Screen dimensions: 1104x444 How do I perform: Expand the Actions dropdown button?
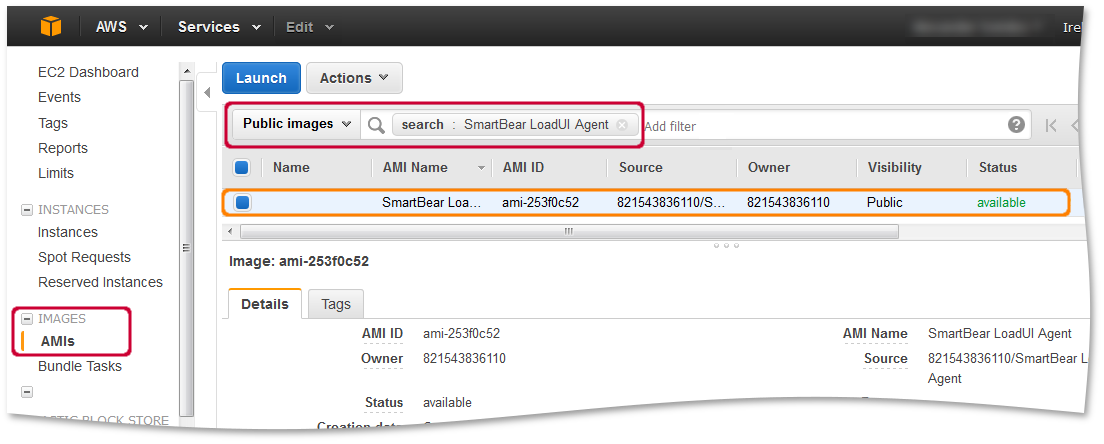click(354, 78)
